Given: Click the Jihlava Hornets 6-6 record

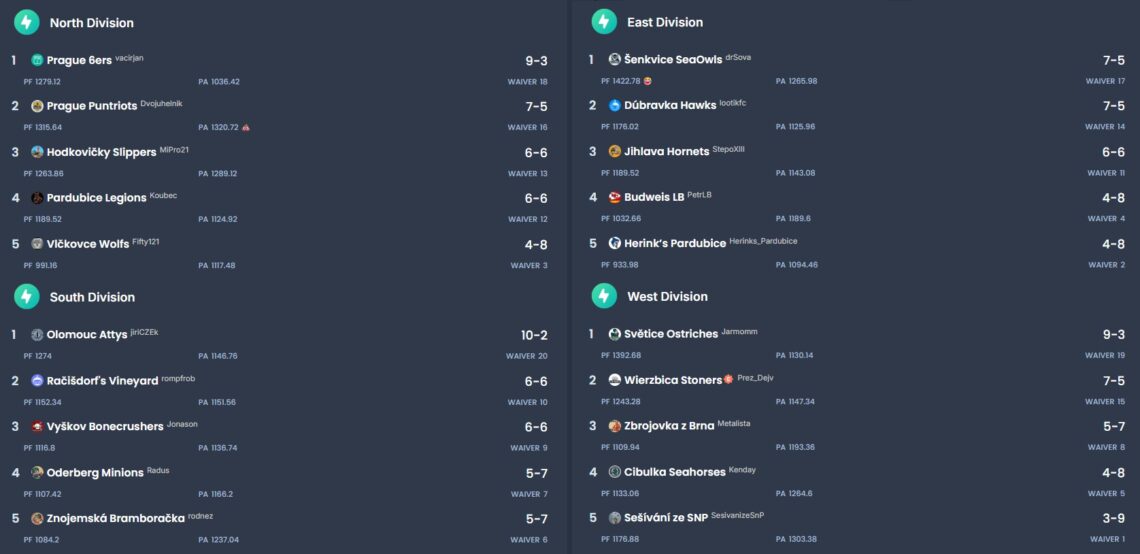Looking at the screenshot, I should pos(1113,152).
